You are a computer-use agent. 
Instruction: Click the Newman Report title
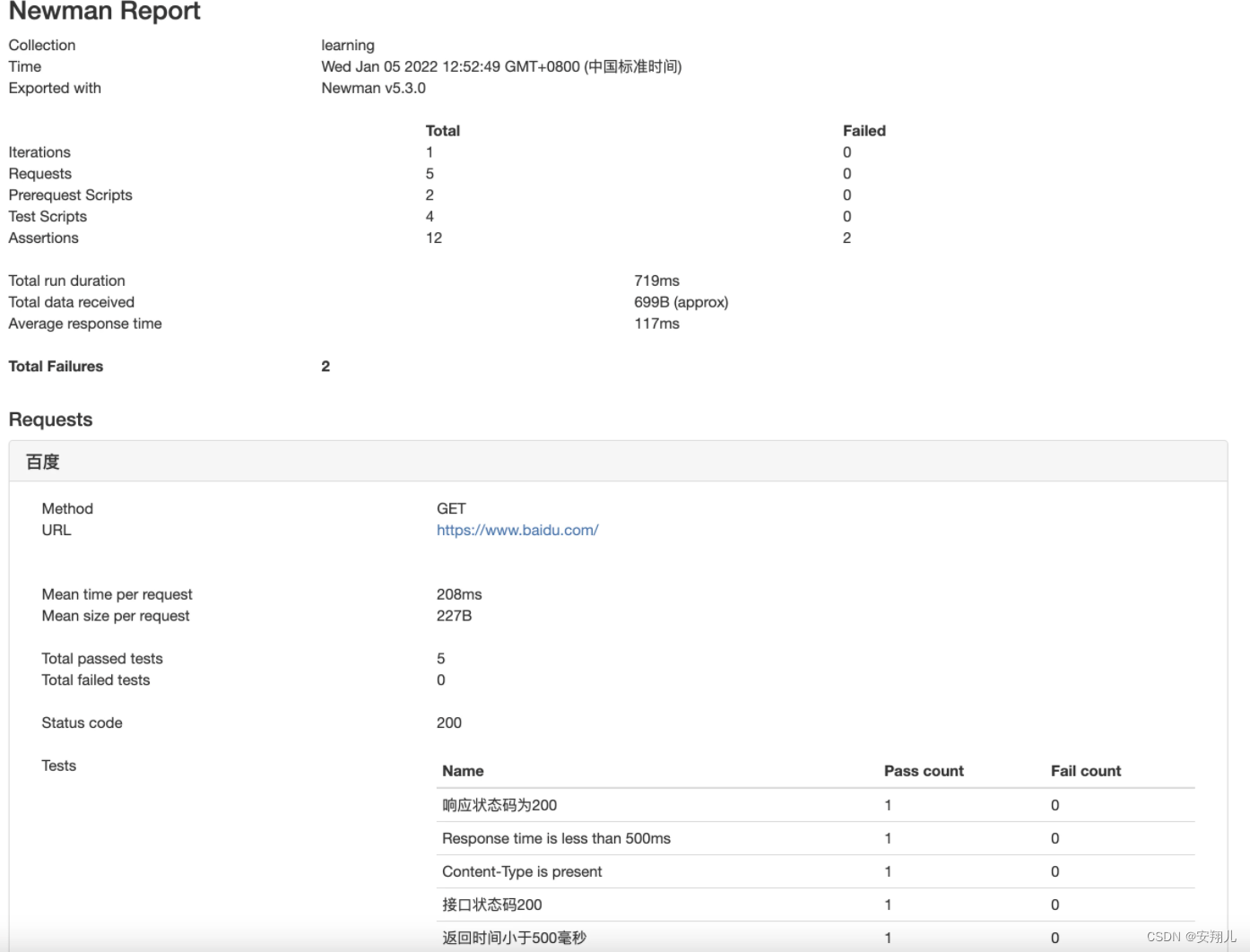click(x=104, y=11)
